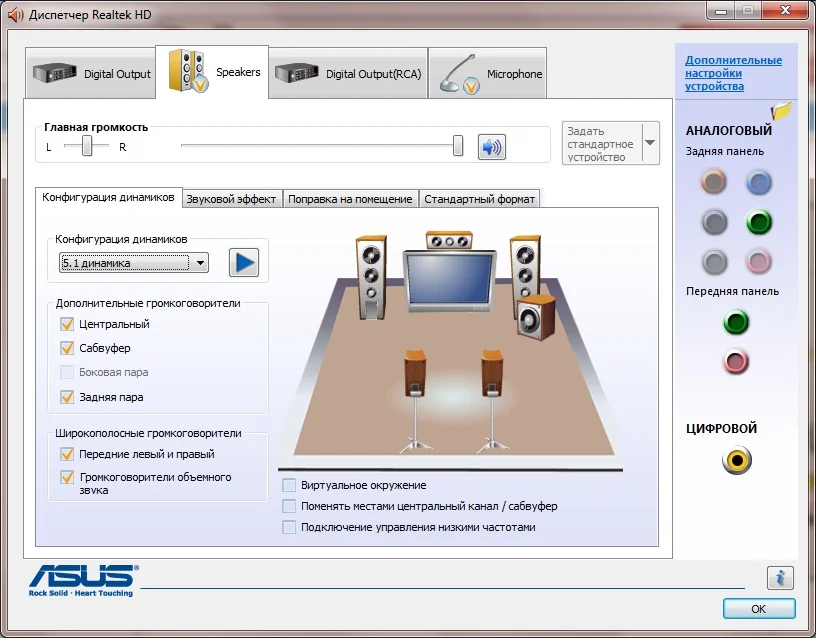The image size is (816, 638).
Task: Click the black rear panel jack
Action: [714, 222]
